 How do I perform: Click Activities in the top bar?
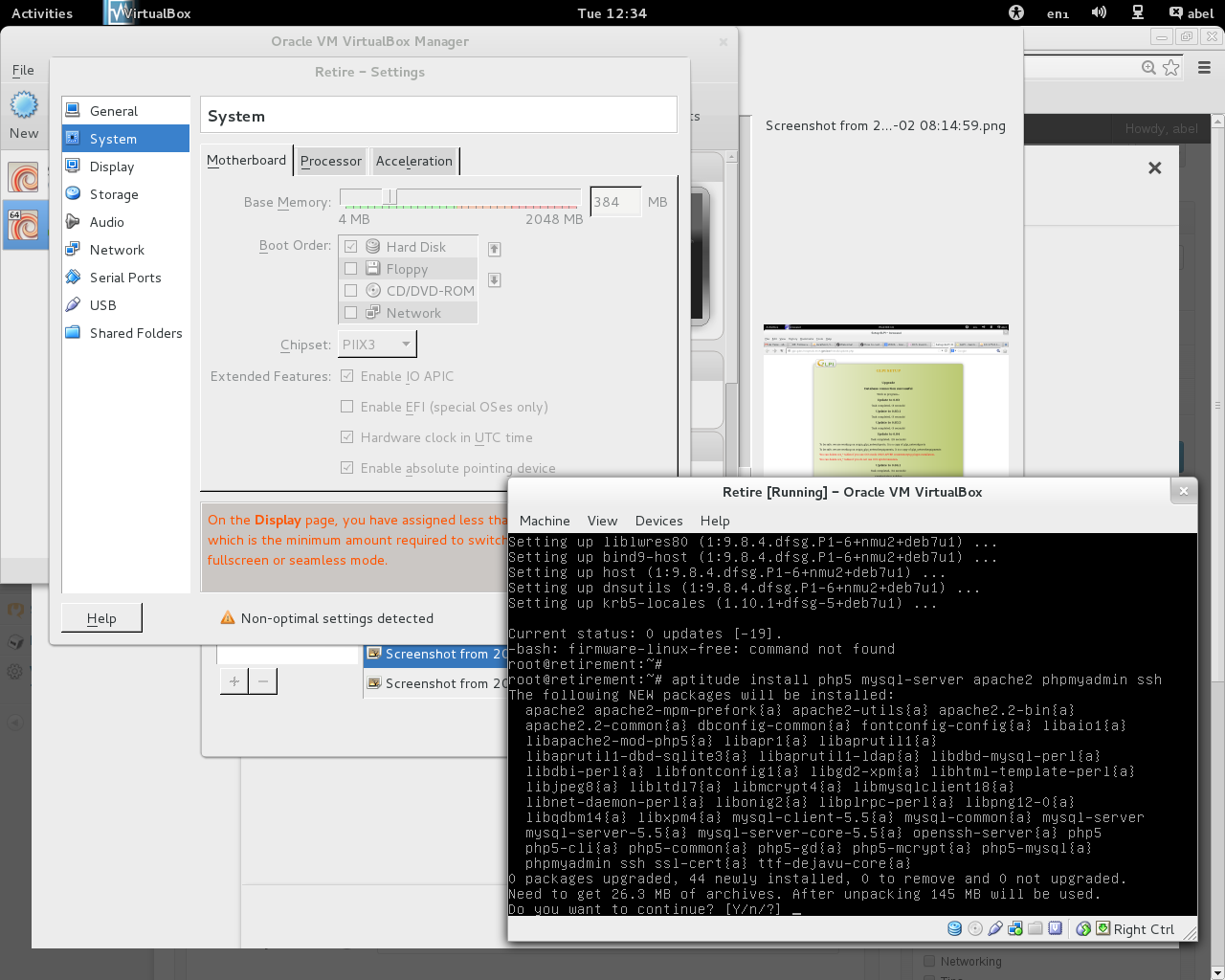[x=42, y=13]
